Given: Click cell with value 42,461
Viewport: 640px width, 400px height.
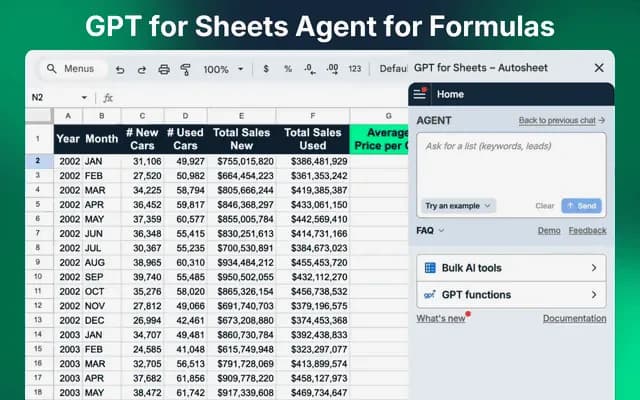Looking at the screenshot, I should click(185, 320).
